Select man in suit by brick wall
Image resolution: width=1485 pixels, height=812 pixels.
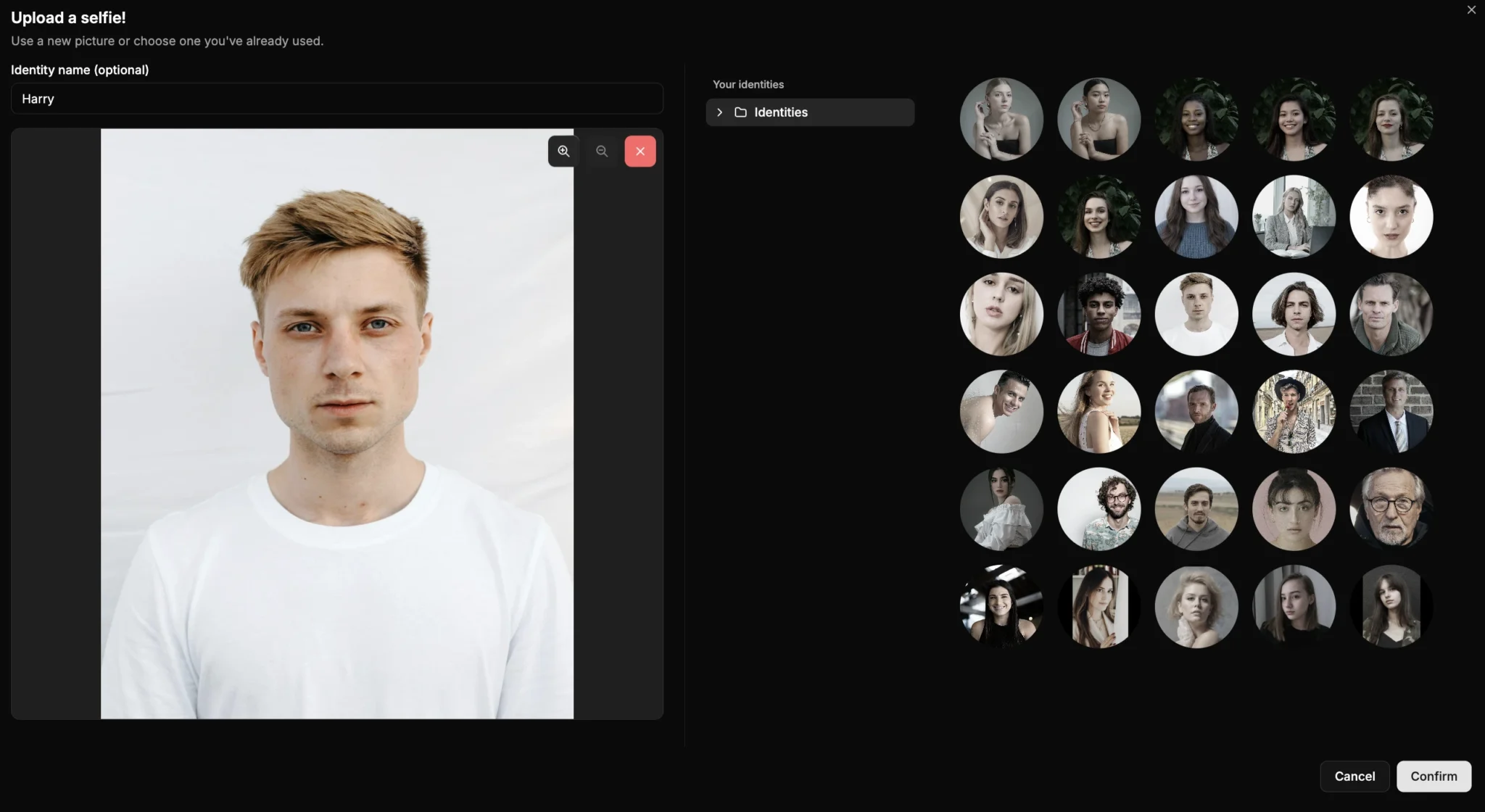pyautogui.click(x=1391, y=412)
